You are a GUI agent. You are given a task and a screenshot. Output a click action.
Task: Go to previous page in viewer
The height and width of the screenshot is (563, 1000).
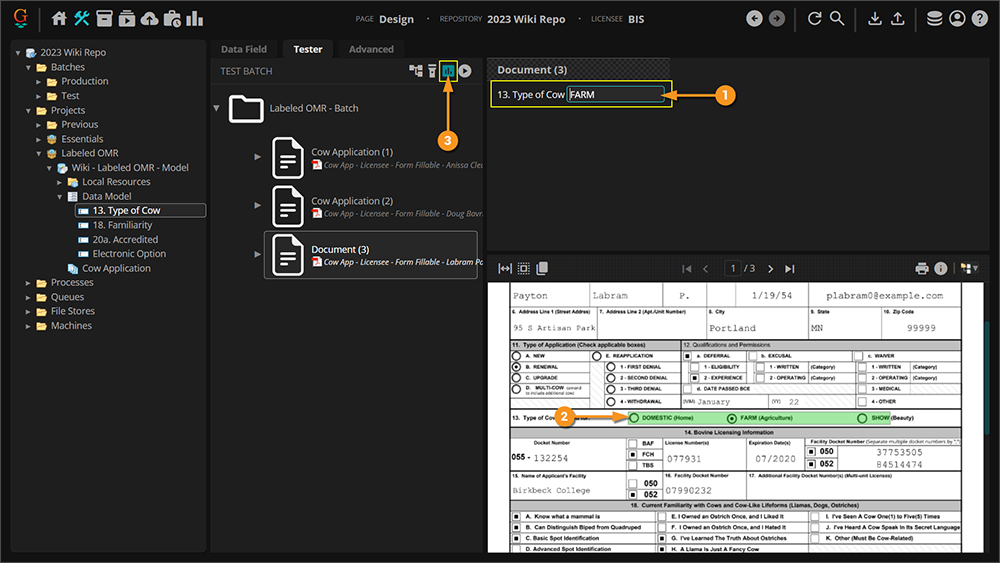point(705,268)
